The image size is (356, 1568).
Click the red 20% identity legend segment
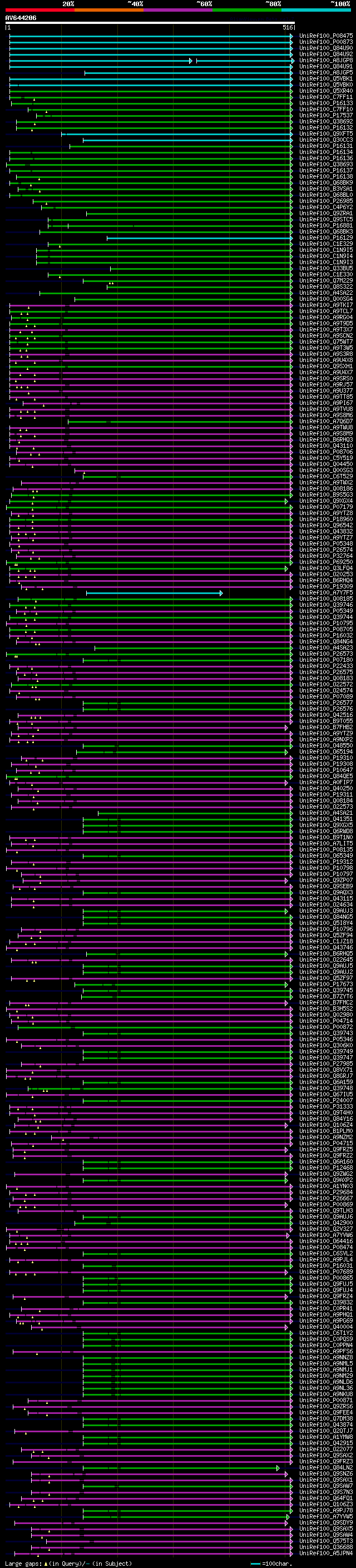[x=39, y=10]
